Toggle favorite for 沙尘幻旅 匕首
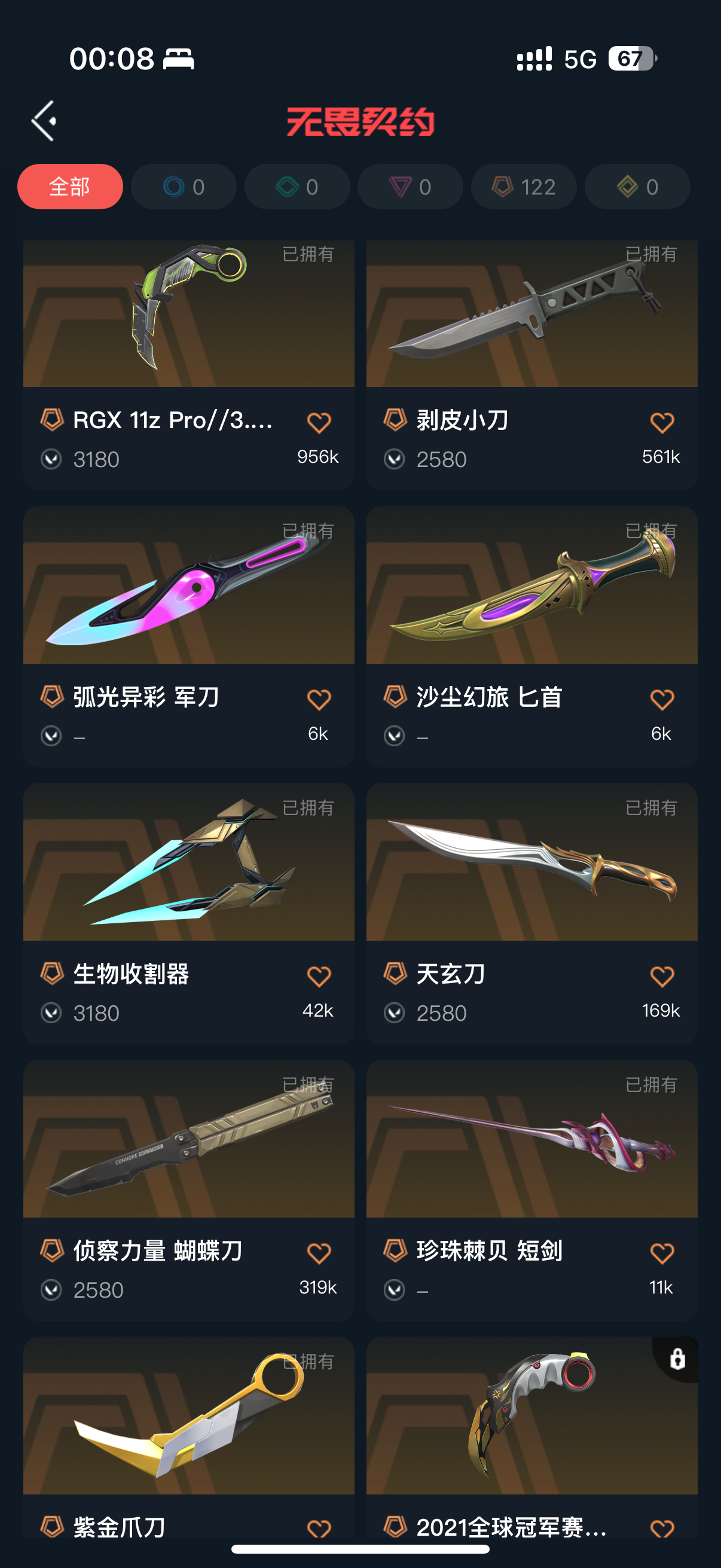Image resolution: width=721 pixels, height=1568 pixels. click(661, 700)
